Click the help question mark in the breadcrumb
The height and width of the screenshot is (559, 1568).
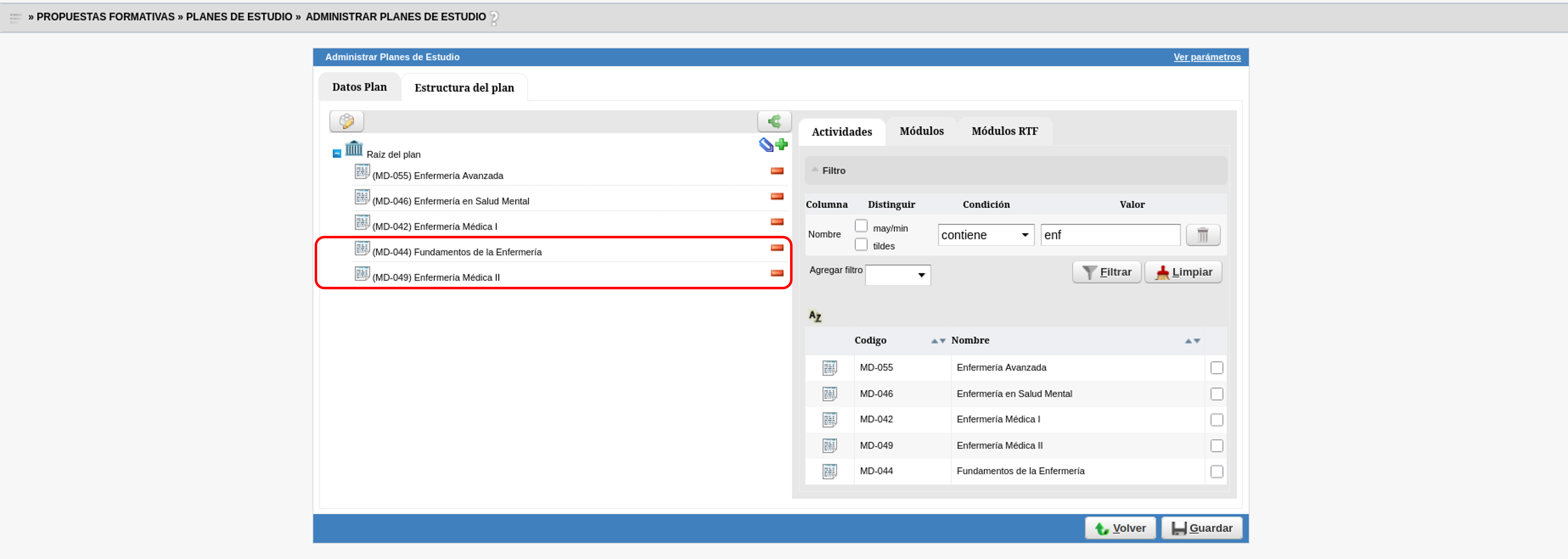(x=494, y=18)
